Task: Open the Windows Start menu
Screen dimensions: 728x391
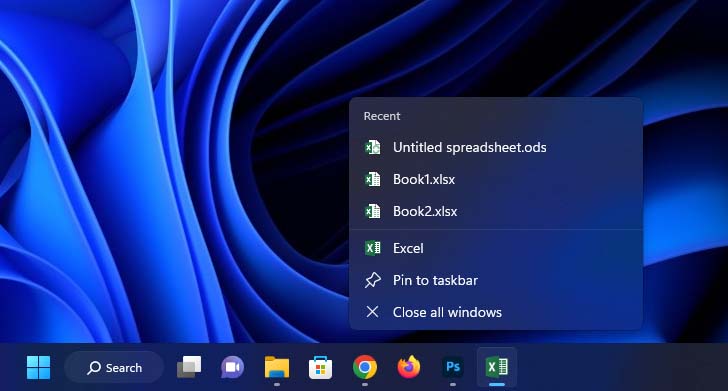Action: point(39,367)
